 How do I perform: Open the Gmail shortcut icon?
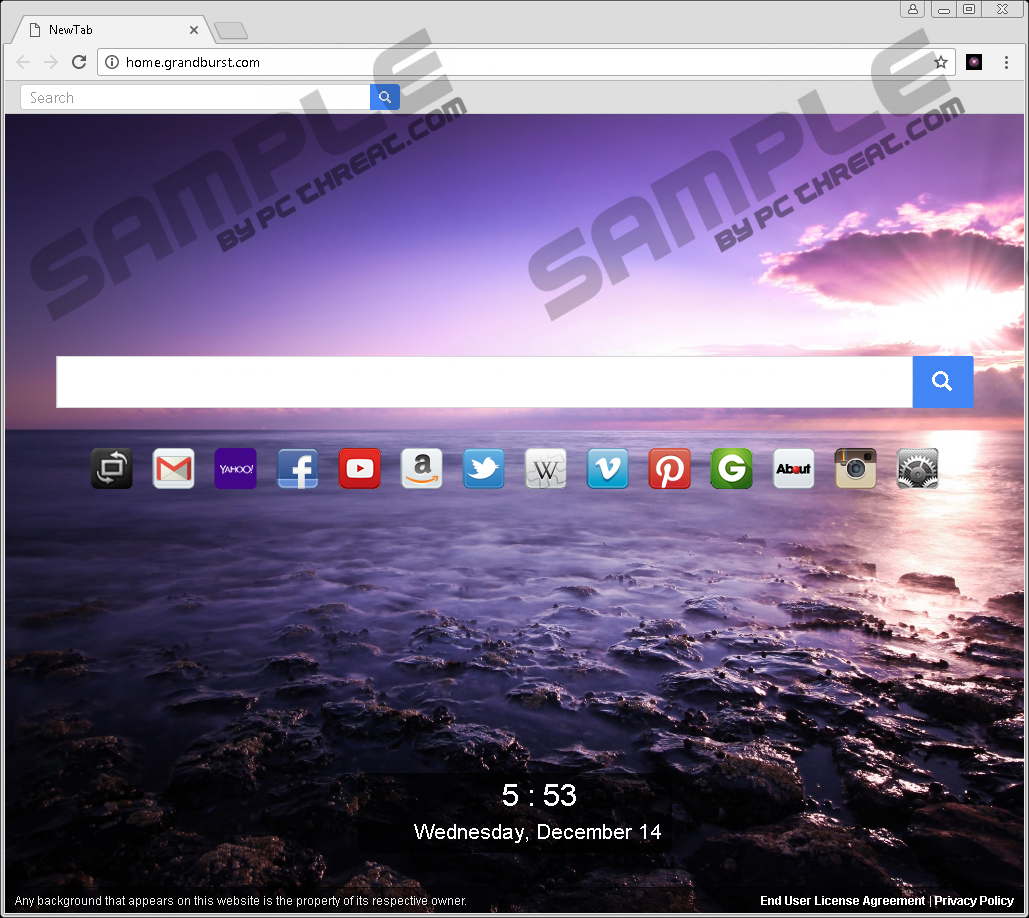pyautogui.click(x=174, y=469)
